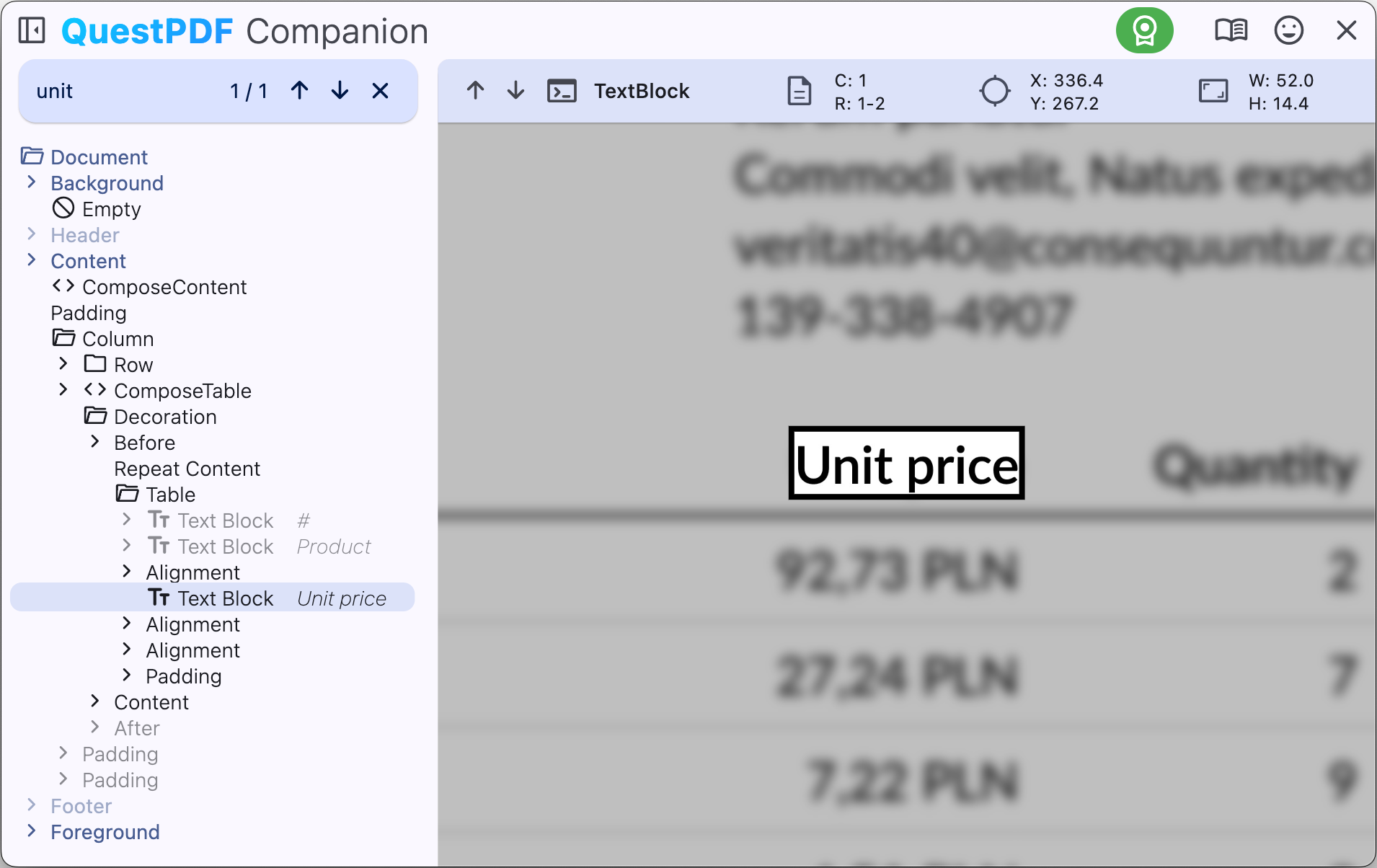Expand the Header node

(x=31, y=234)
